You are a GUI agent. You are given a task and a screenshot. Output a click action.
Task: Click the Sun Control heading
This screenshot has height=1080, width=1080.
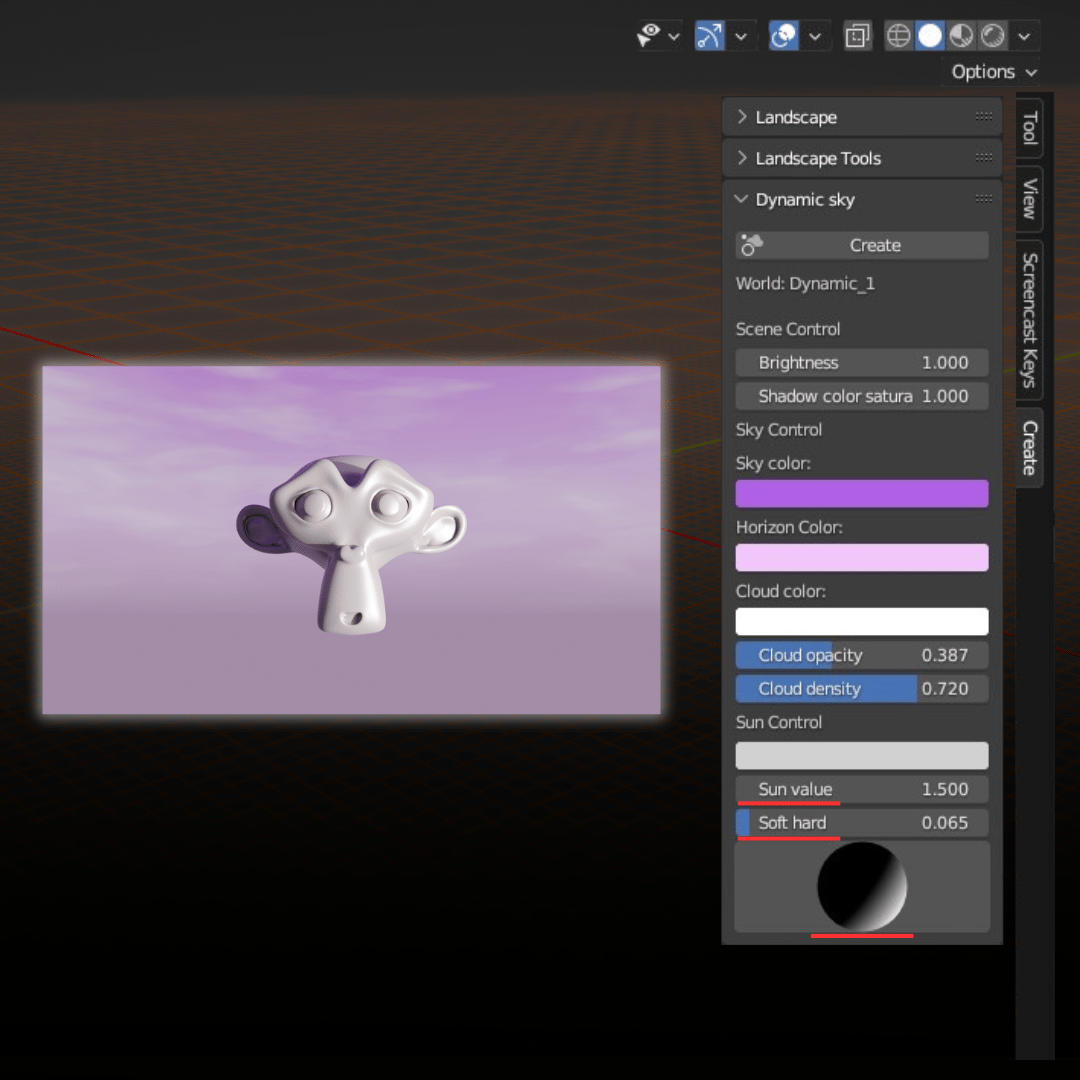click(x=779, y=723)
